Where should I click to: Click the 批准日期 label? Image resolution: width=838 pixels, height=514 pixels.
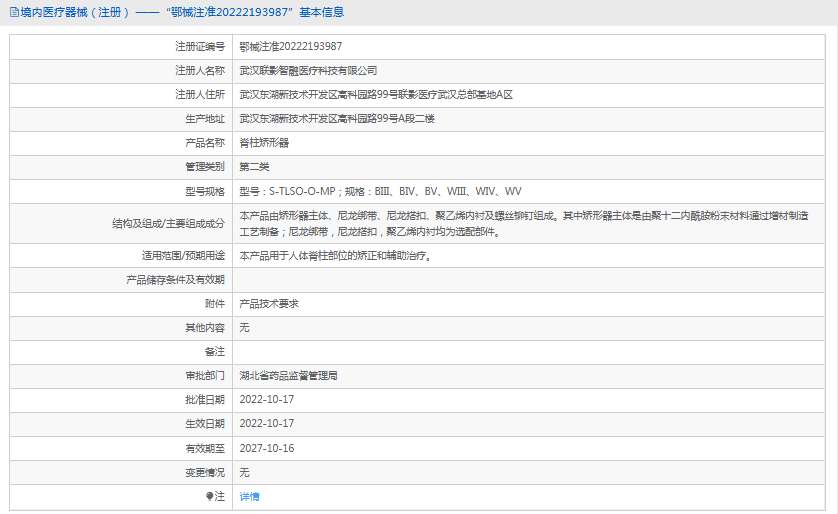(x=205, y=400)
